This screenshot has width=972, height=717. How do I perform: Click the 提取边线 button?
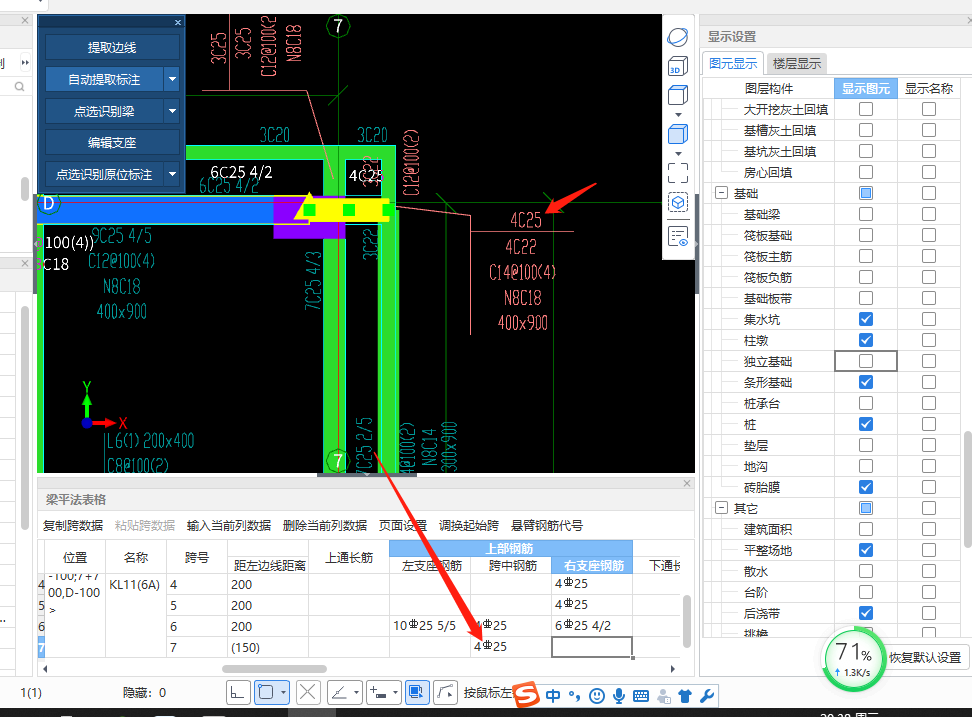tap(112, 47)
